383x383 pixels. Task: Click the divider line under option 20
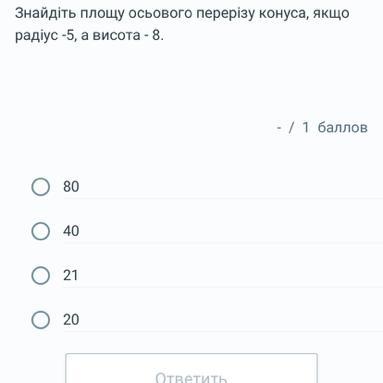point(223,331)
